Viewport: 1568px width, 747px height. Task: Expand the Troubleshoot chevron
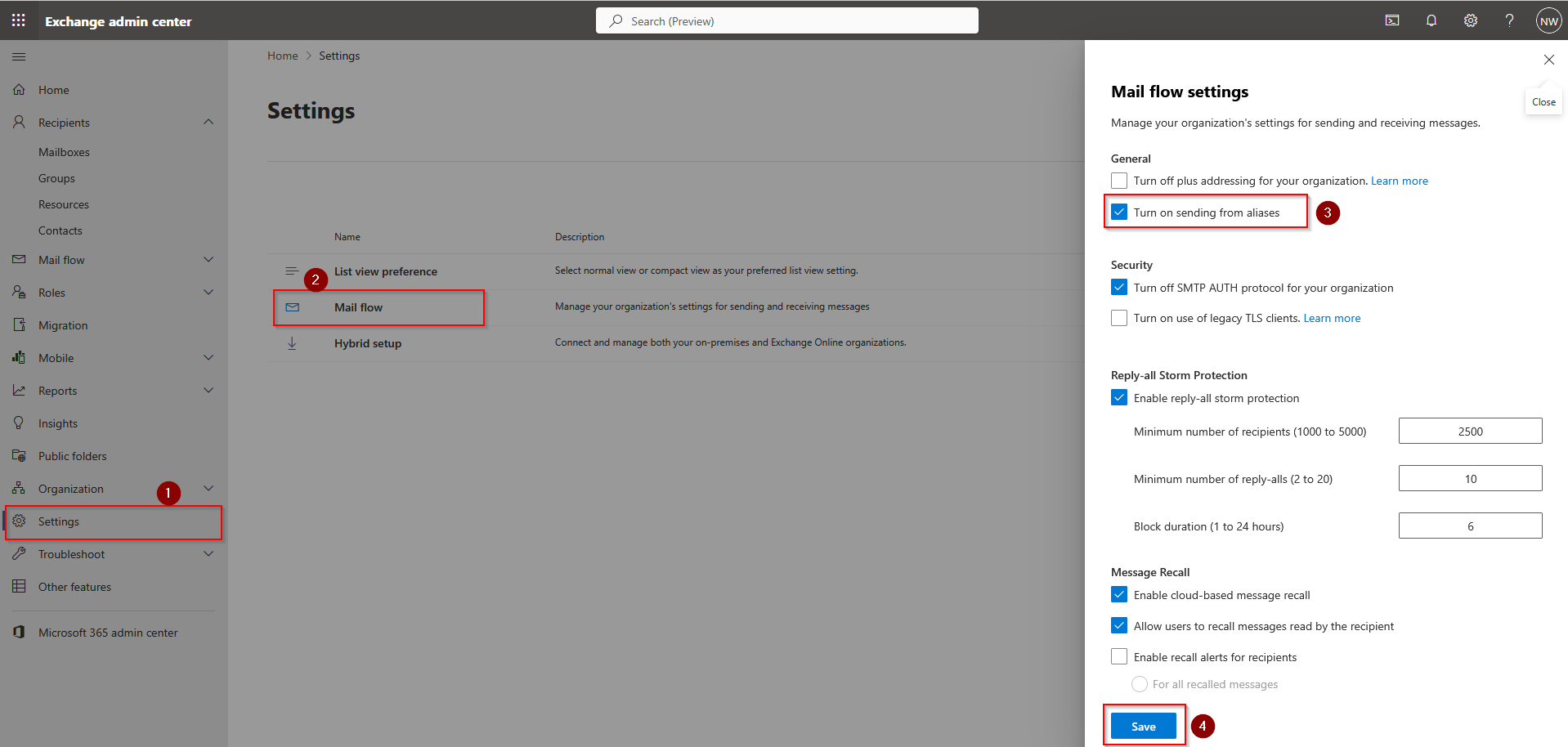point(208,553)
